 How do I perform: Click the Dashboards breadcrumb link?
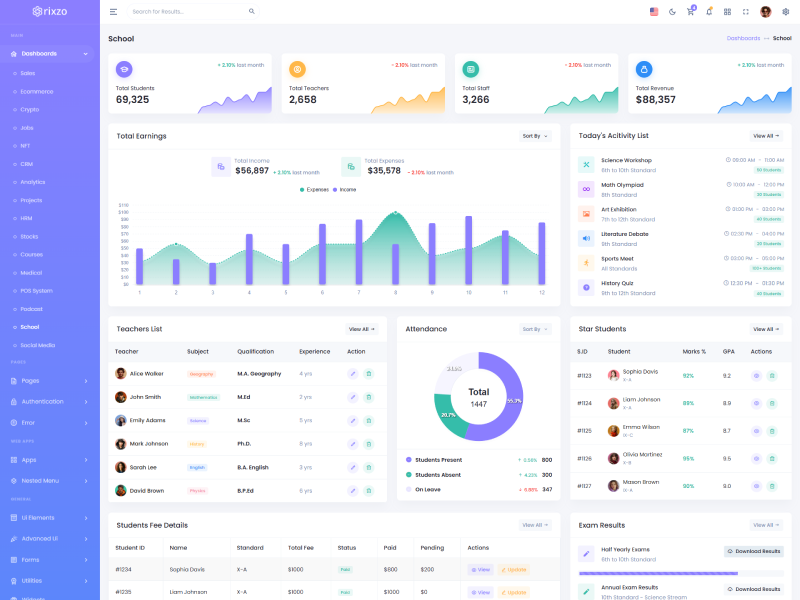point(743,38)
